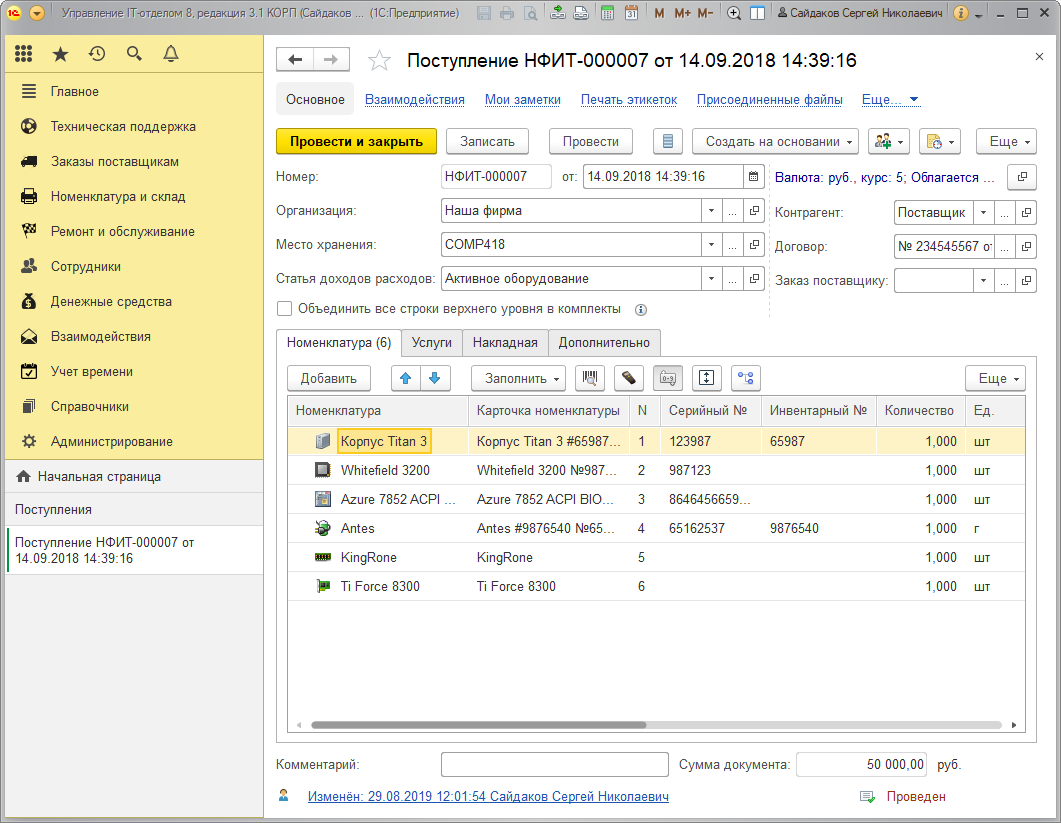
Task: Toggle serial numbers icon button
Action: click(668, 378)
